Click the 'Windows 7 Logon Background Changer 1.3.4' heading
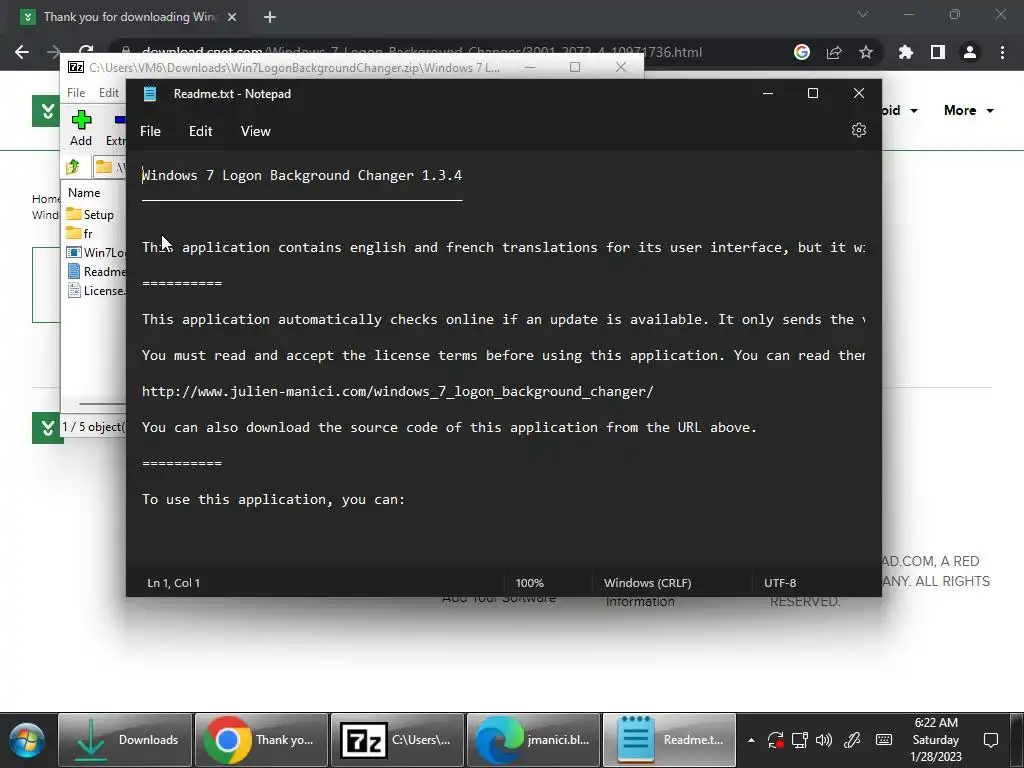The image size is (1024, 768). pyautogui.click(x=302, y=175)
